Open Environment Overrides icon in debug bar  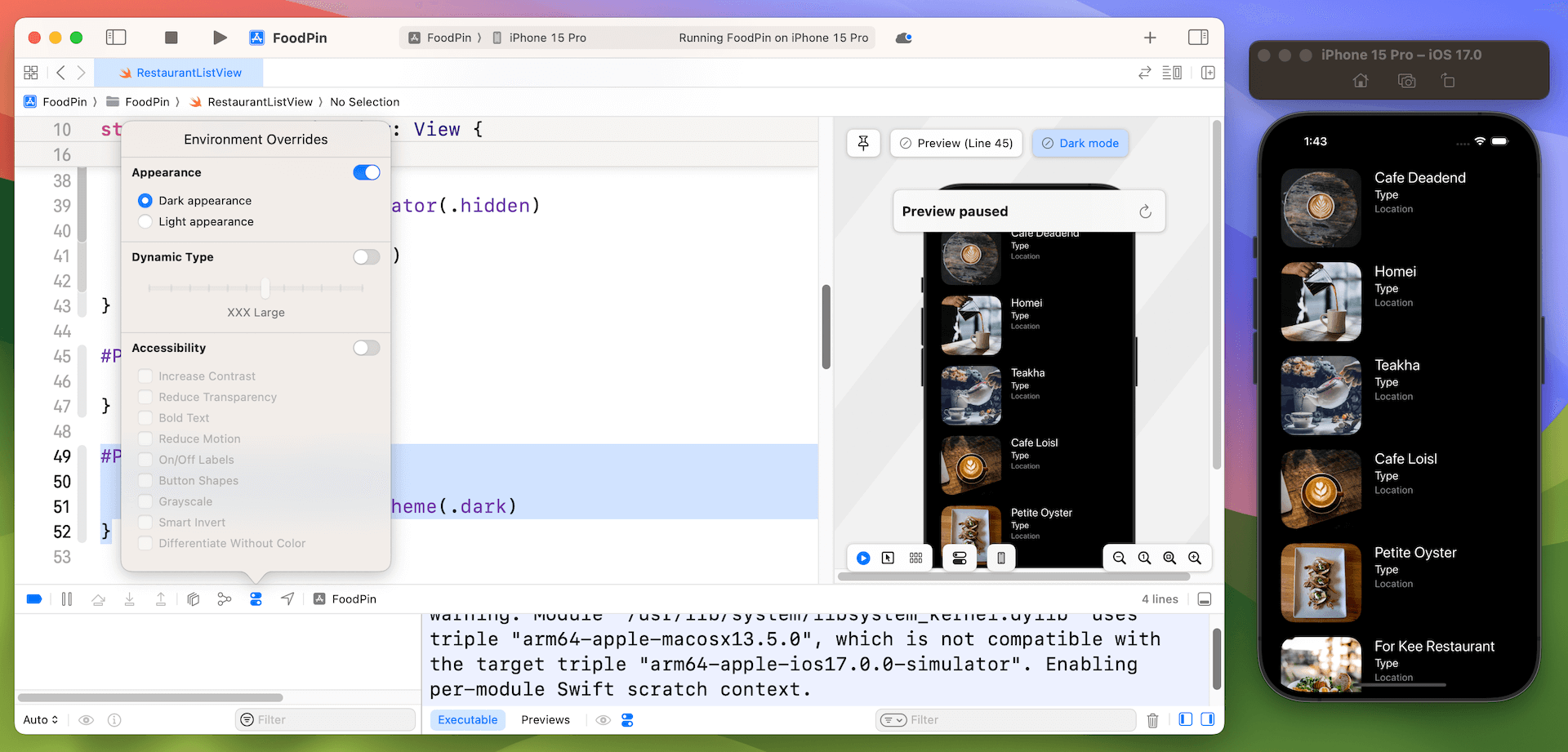[x=256, y=599]
